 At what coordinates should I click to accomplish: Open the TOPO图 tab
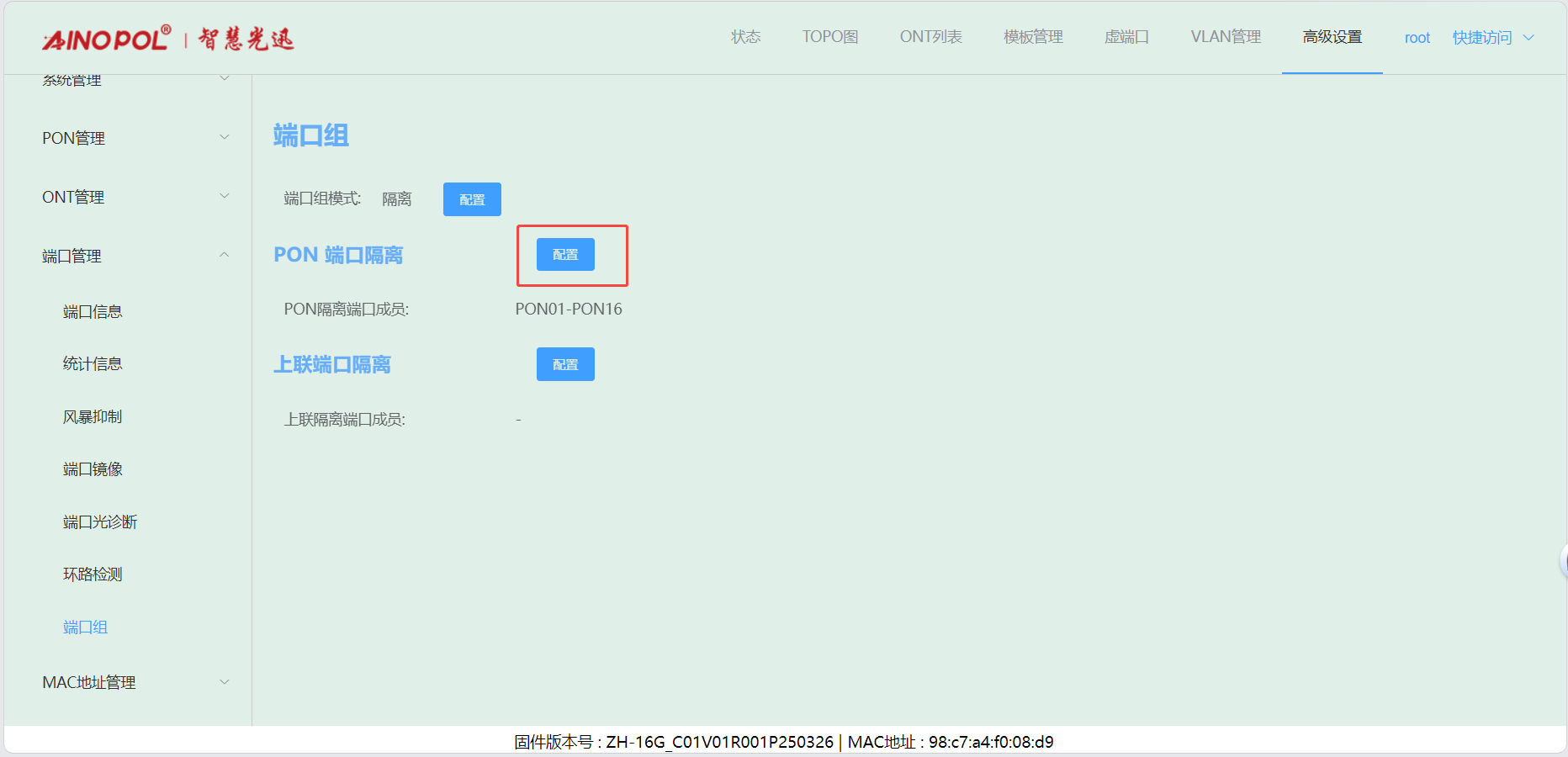[x=829, y=37]
